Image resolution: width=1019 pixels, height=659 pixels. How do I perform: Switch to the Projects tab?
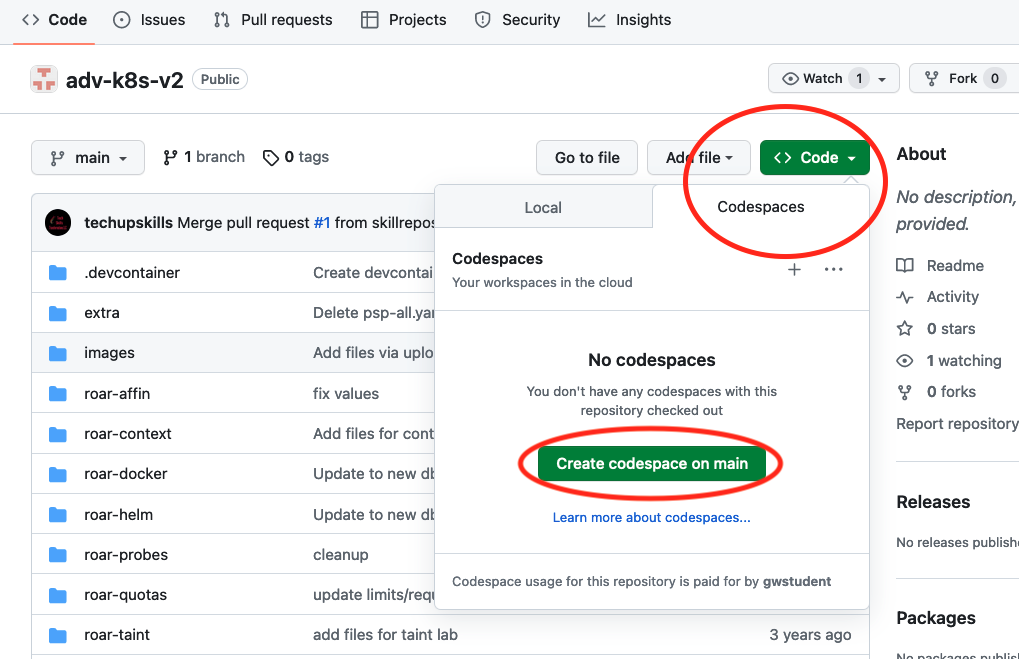404,19
